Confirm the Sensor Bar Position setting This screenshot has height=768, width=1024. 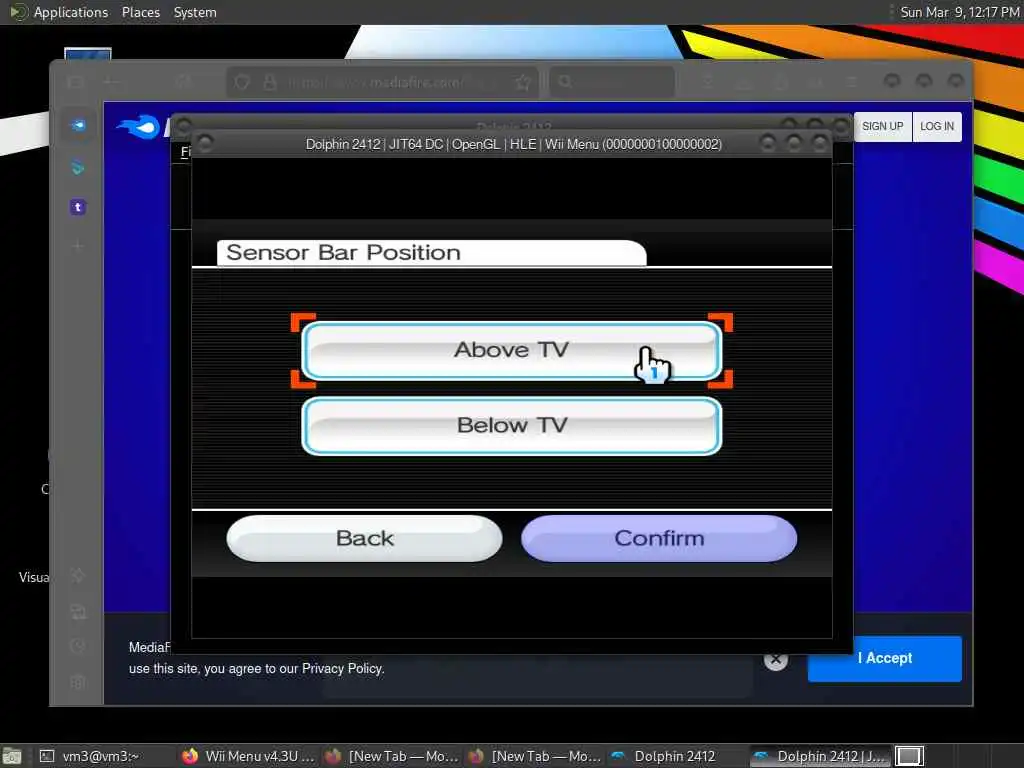(659, 538)
